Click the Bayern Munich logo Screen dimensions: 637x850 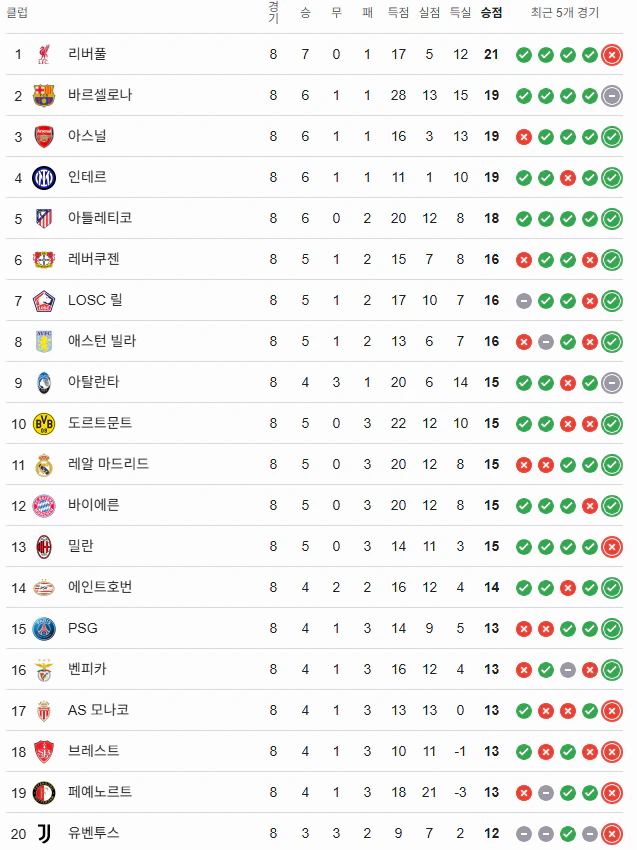coord(44,506)
